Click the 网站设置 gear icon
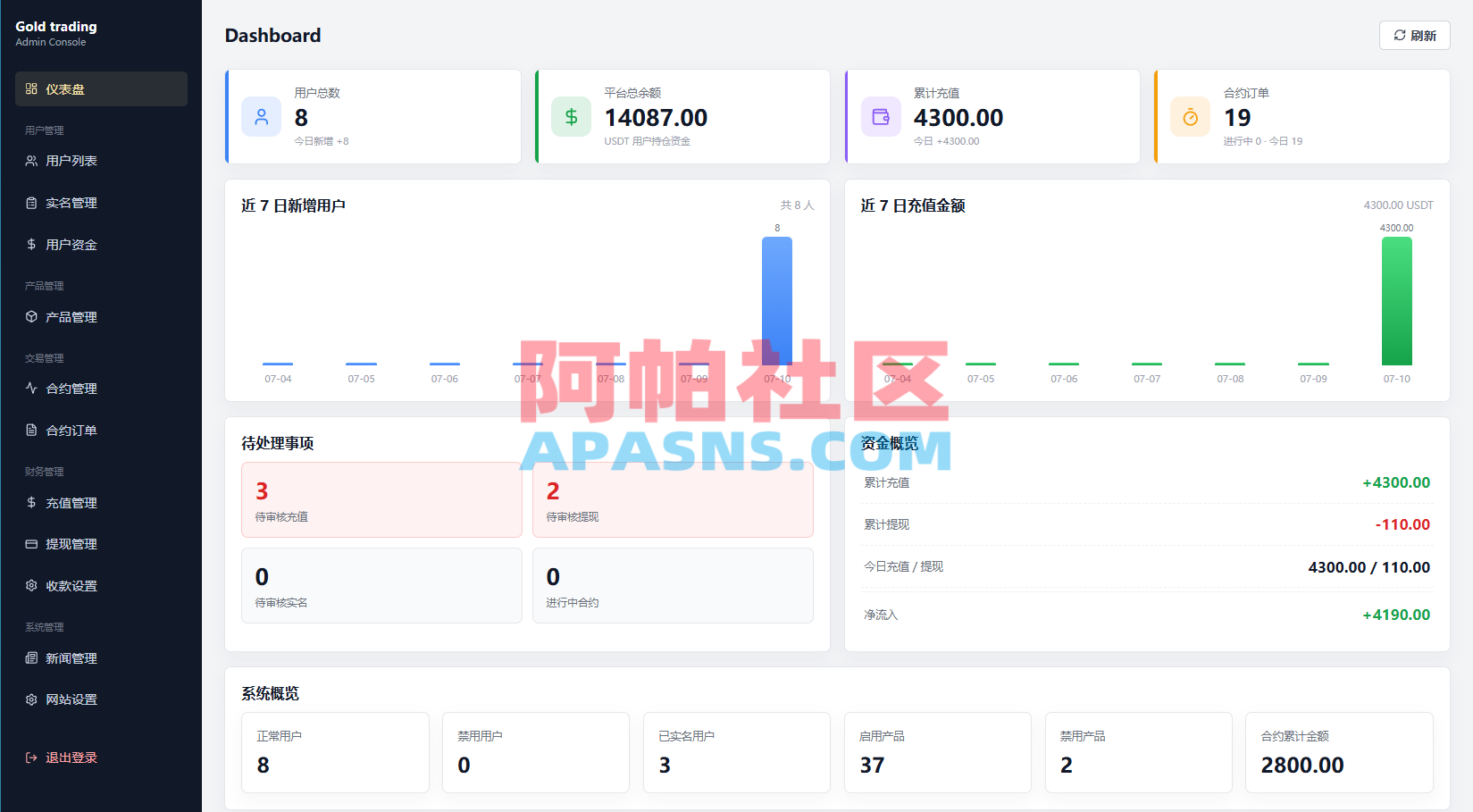This screenshot has height=812, width=1473. (31, 699)
